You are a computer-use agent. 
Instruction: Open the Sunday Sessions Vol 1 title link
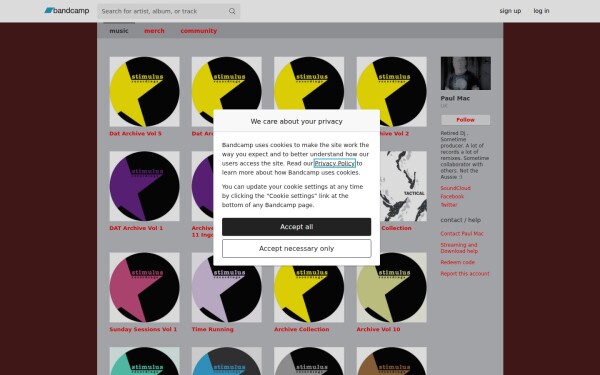point(143,329)
